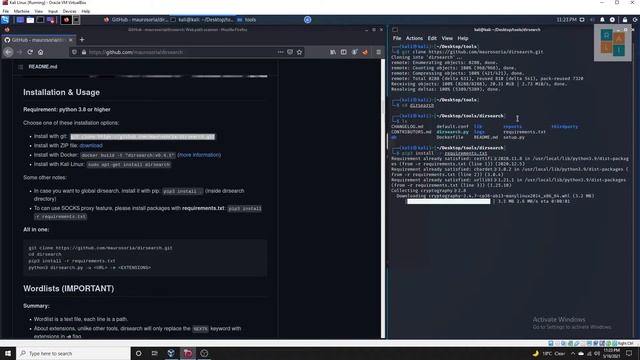The width and height of the screenshot is (640, 360).
Task: Toggle the Firefox sidebar view icon
Action: [x=344, y=52]
